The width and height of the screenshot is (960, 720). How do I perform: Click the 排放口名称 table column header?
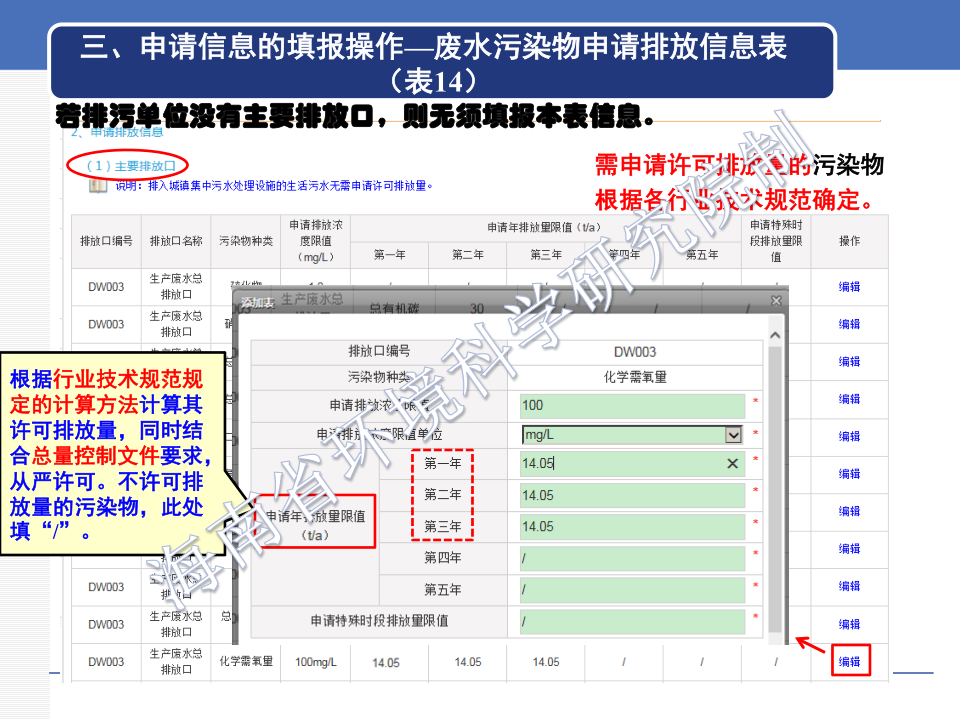[176, 241]
